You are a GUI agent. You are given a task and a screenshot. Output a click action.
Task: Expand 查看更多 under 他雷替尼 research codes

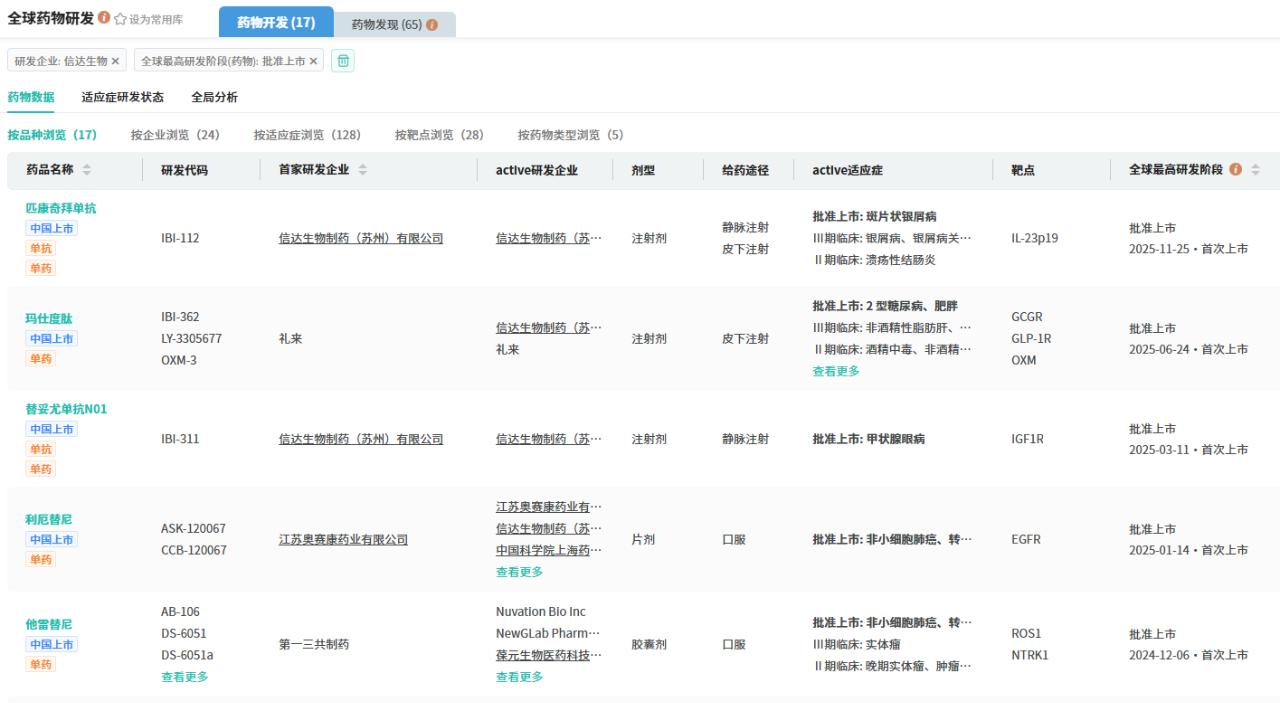click(184, 677)
